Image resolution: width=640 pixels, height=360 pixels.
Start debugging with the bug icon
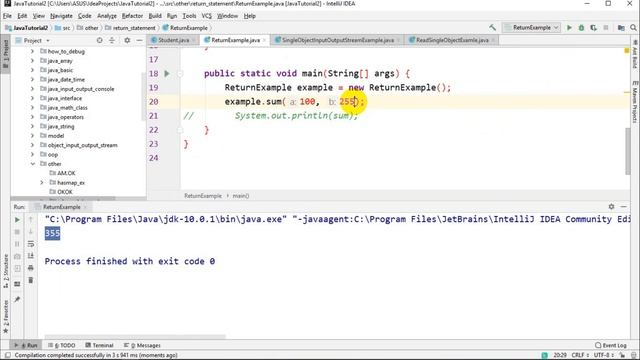click(581, 28)
